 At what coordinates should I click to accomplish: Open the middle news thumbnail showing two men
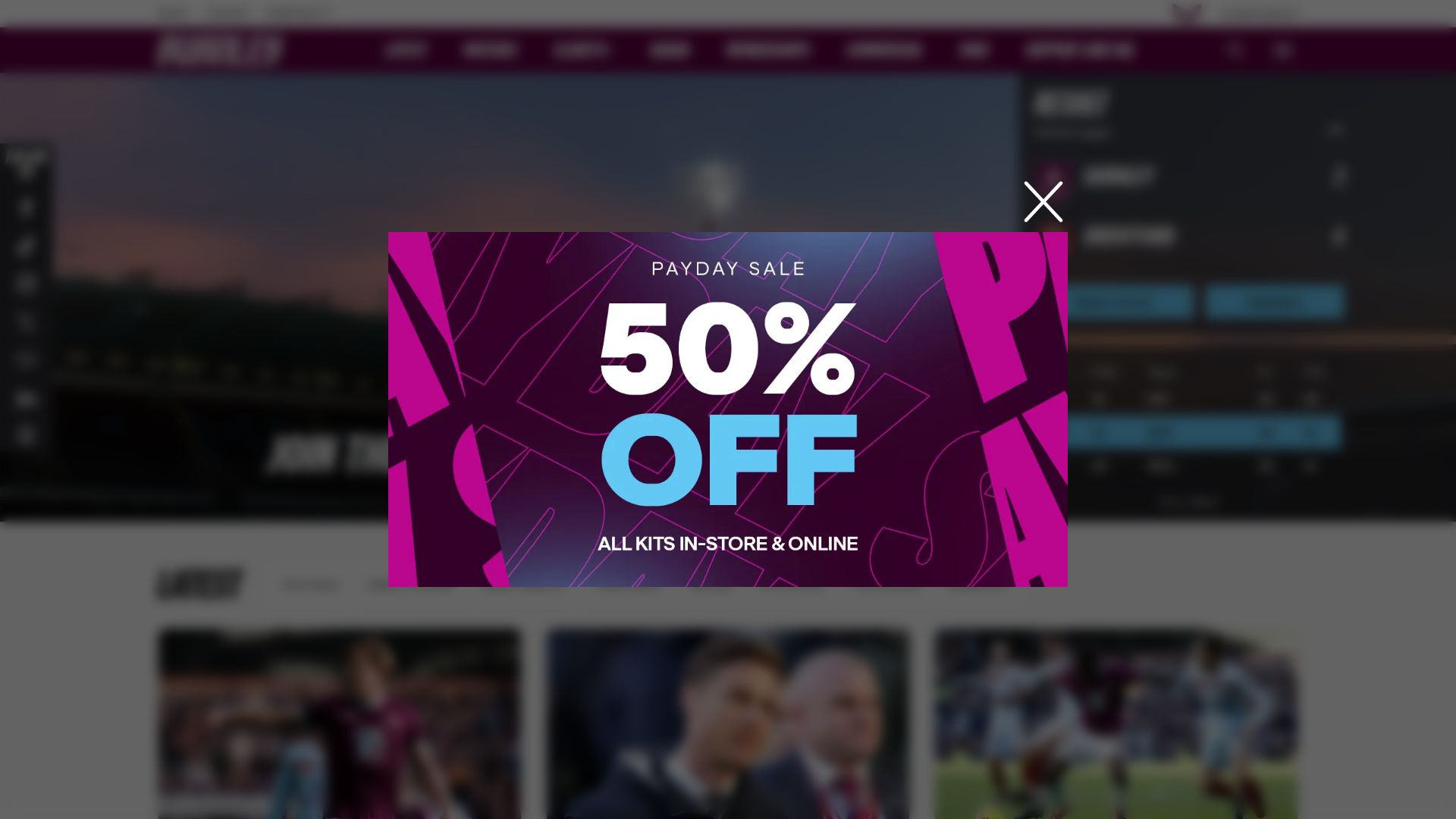click(x=728, y=723)
